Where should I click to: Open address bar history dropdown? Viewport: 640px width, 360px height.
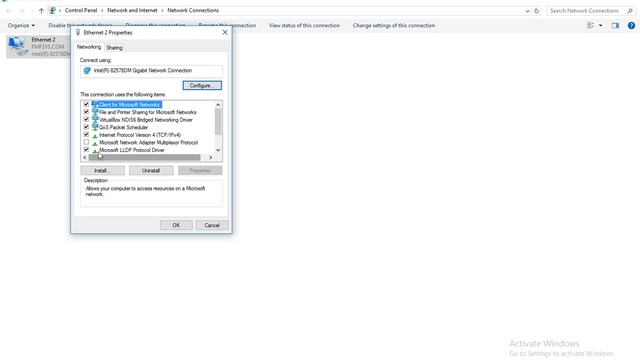527,11
